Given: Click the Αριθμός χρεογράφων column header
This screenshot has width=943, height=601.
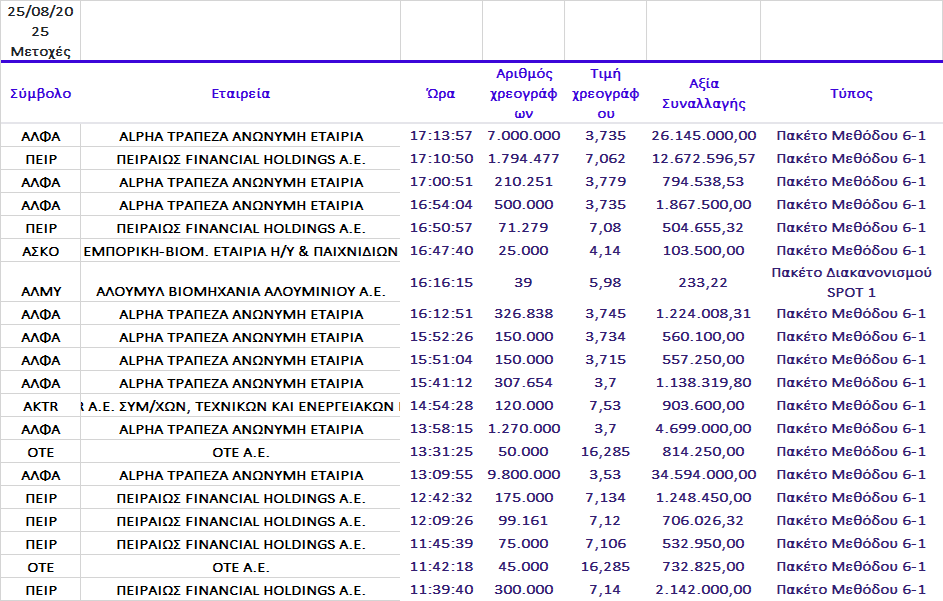Looking at the screenshot, I should point(523,93).
